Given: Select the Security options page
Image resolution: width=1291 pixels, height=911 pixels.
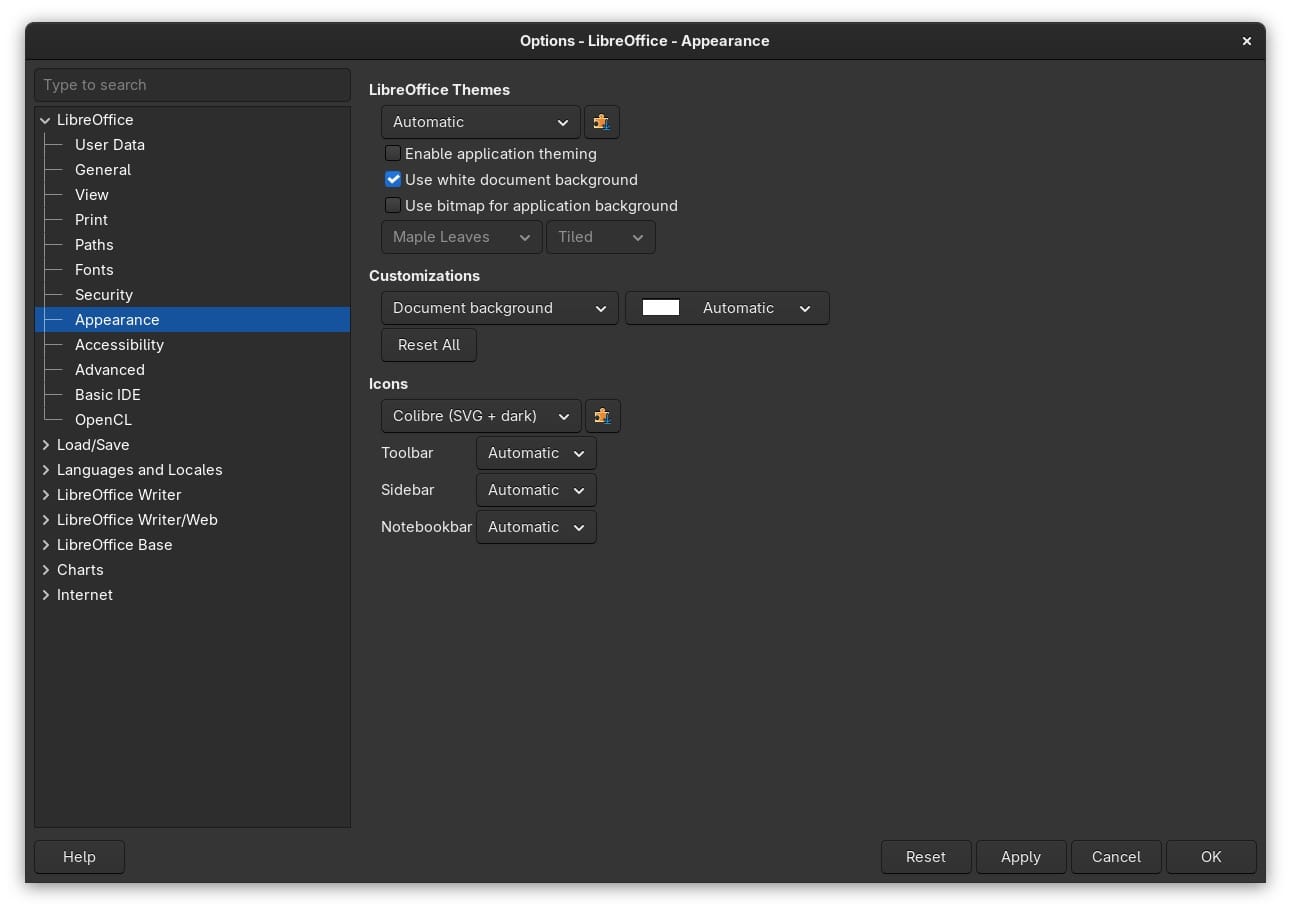Looking at the screenshot, I should click(x=104, y=295).
